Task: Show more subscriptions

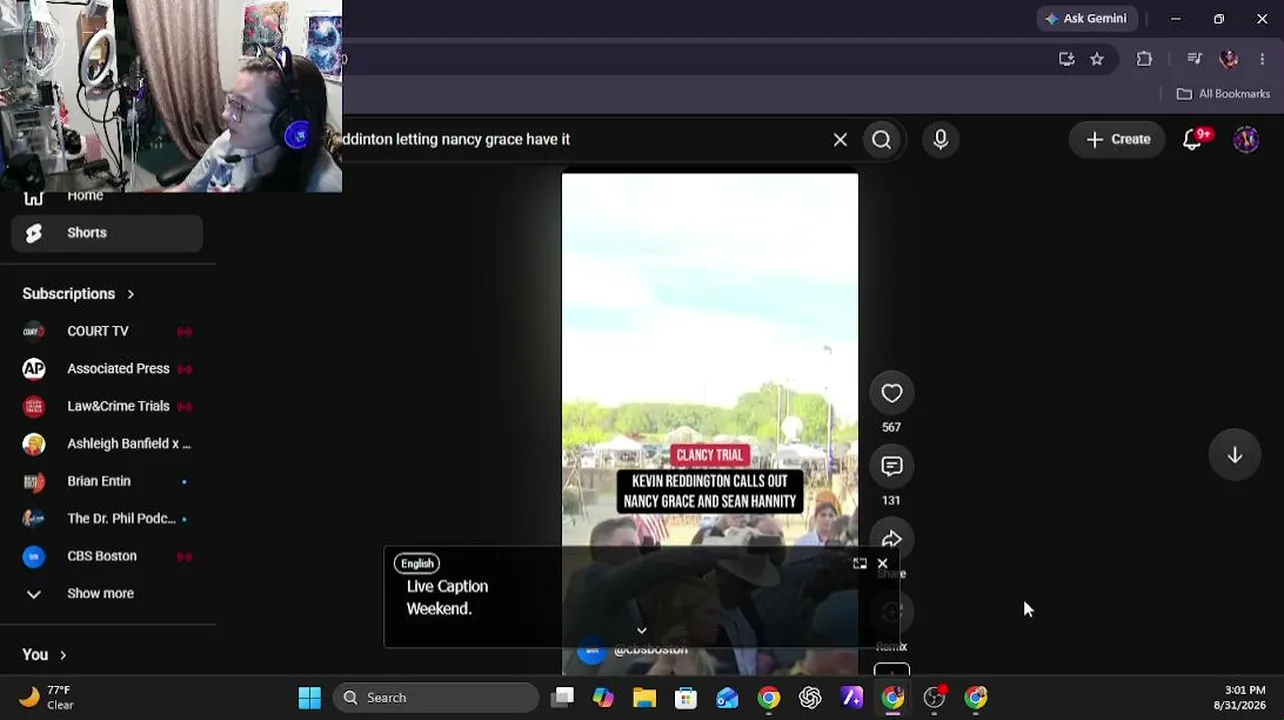Action: [107, 594]
